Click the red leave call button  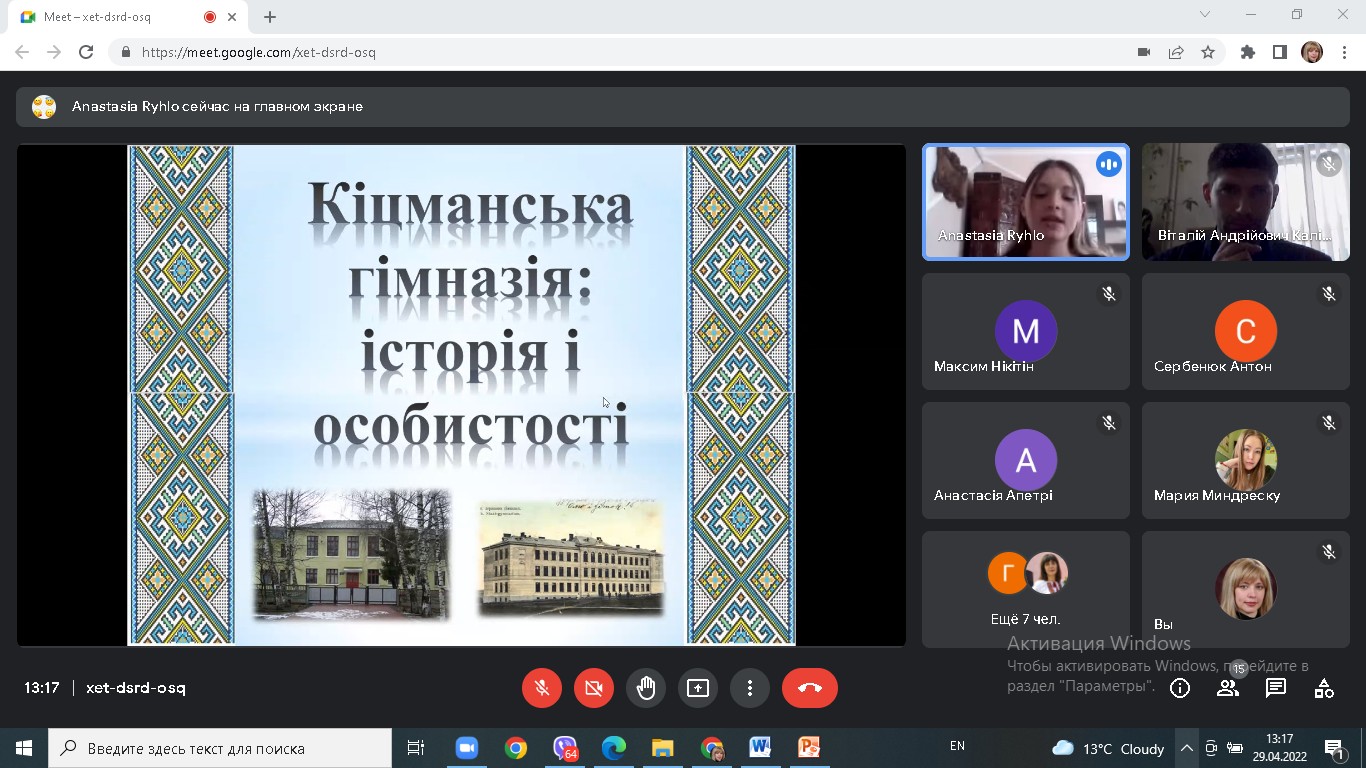809,688
